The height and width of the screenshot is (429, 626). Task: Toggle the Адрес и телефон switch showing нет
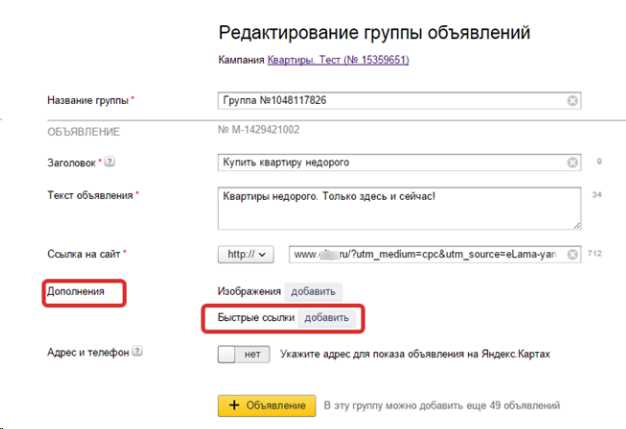coord(244,353)
